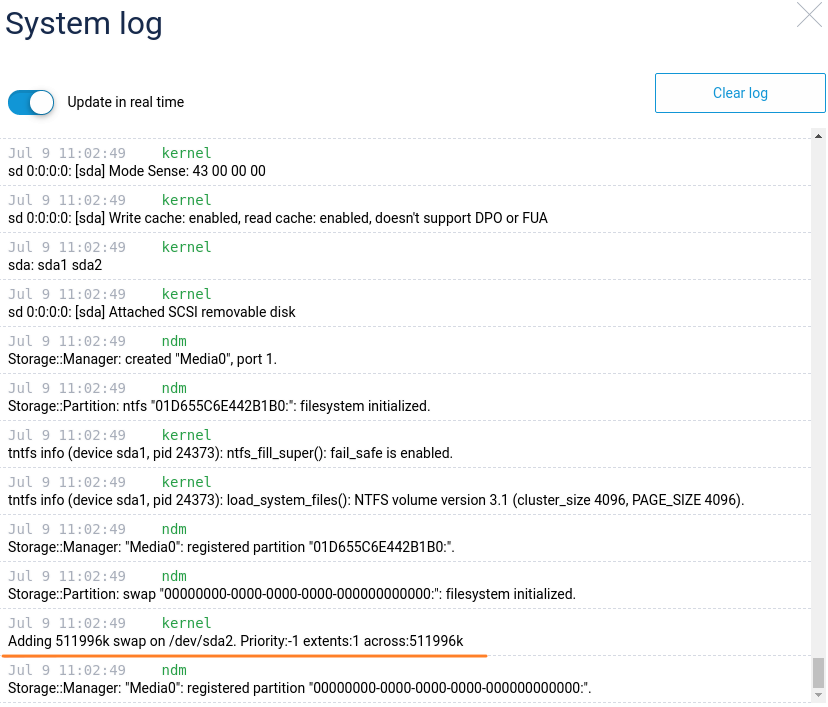Select the 'Adding 511996k swap' kernel entry

pos(236,641)
